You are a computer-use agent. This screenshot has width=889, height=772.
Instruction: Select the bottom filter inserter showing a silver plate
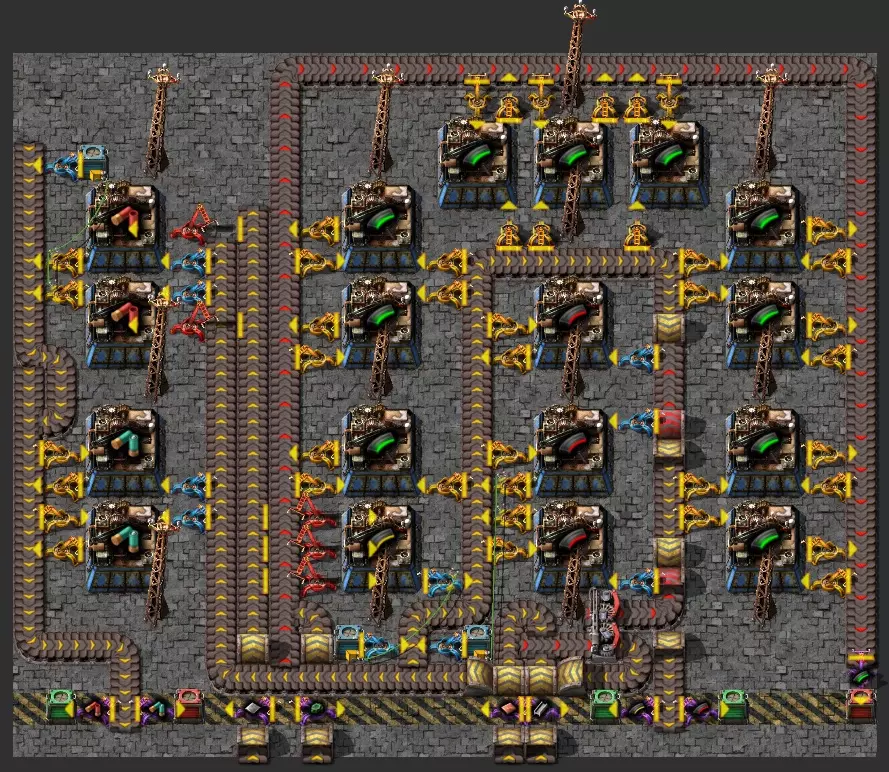click(254, 709)
